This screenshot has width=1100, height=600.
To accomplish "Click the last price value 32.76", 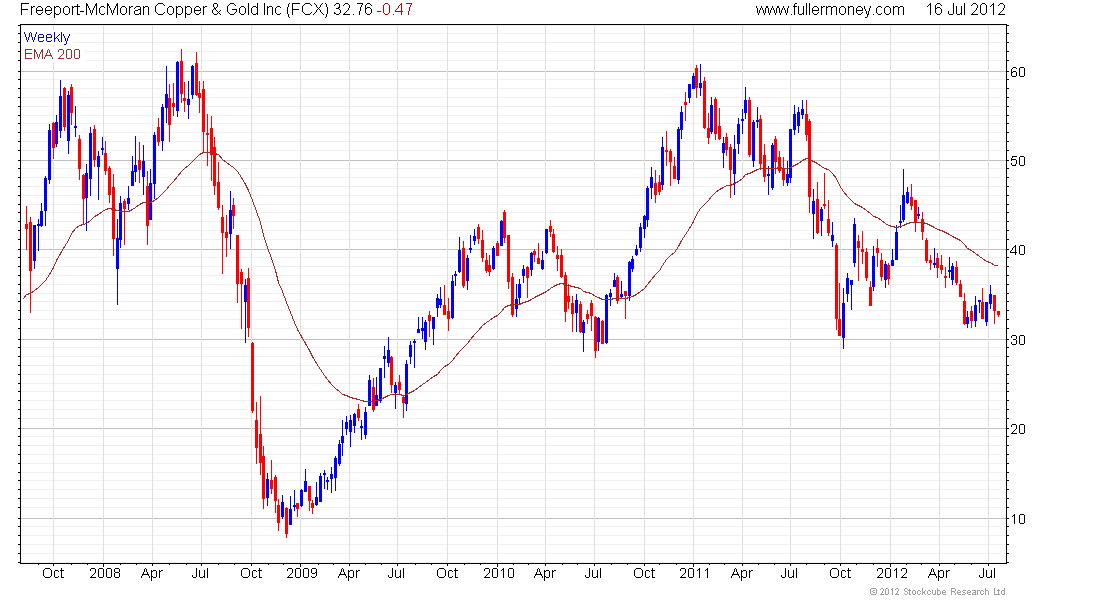I will click(x=352, y=10).
